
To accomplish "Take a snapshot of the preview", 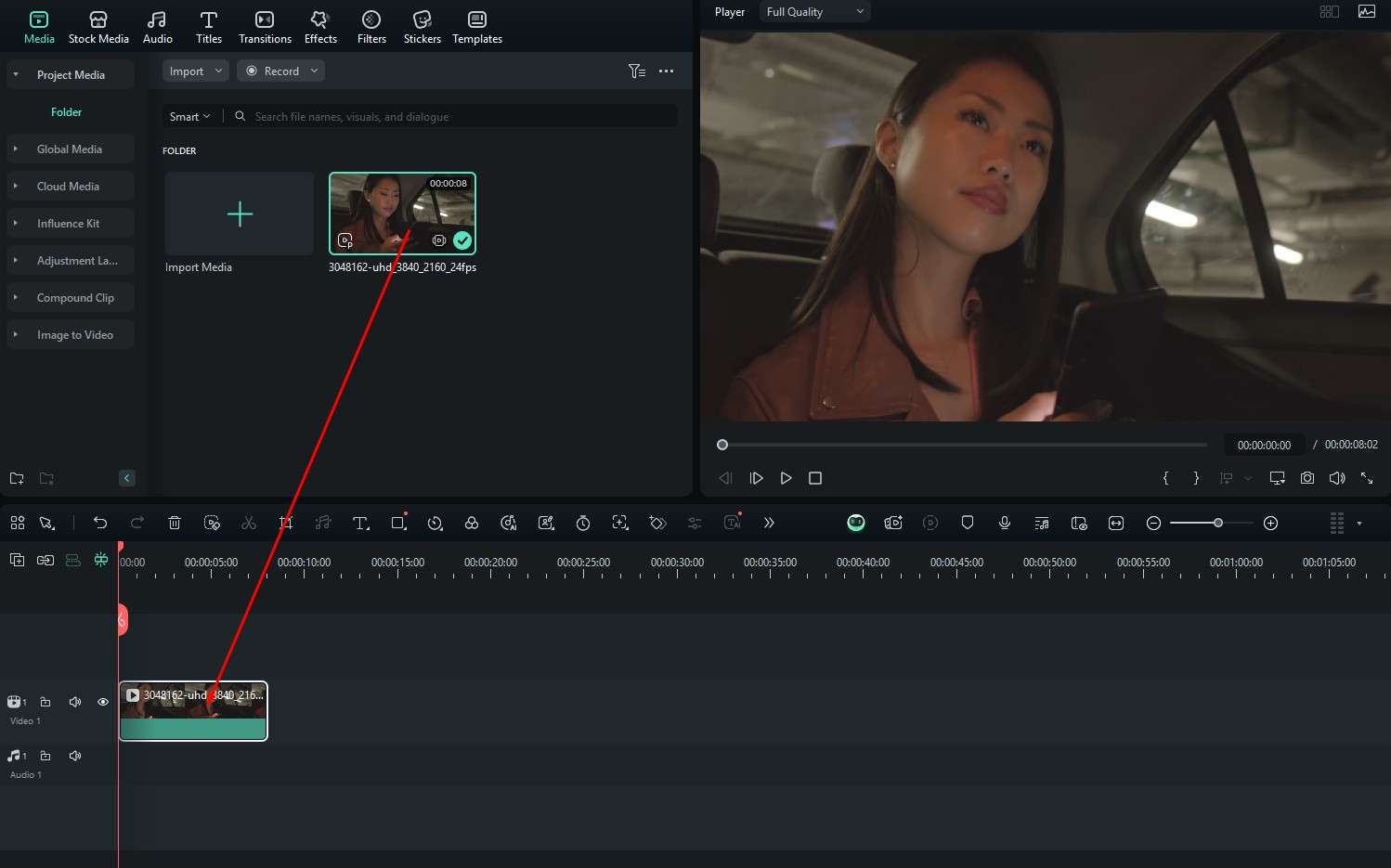I will [1307, 478].
